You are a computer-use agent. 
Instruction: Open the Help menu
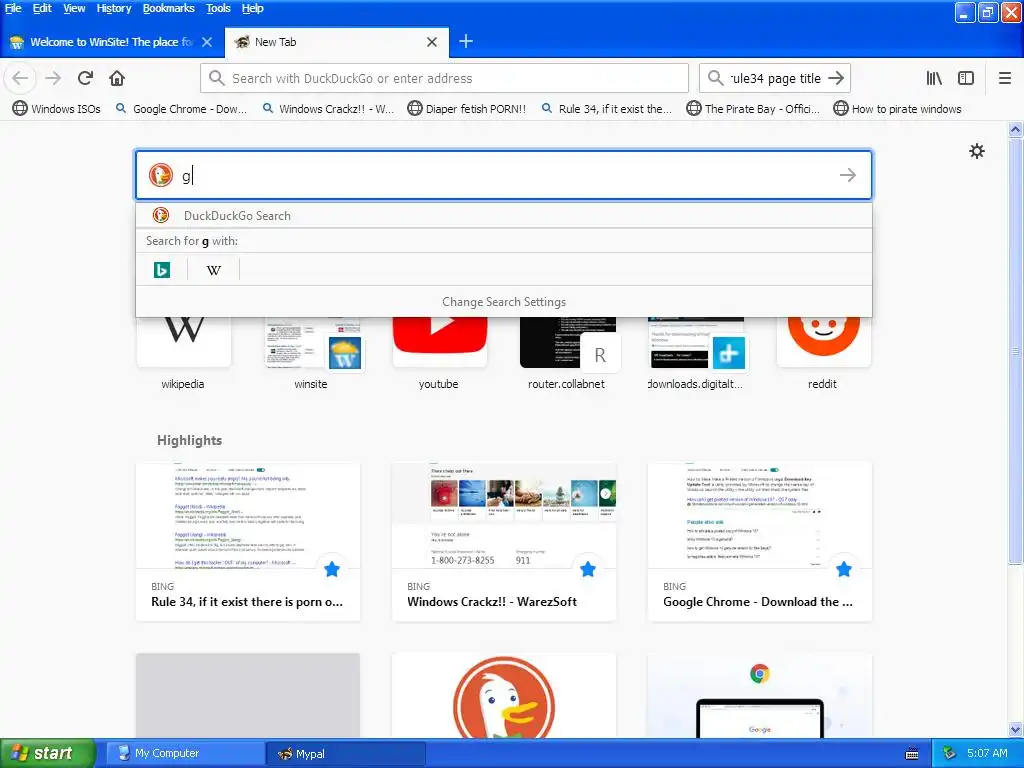[x=252, y=8]
